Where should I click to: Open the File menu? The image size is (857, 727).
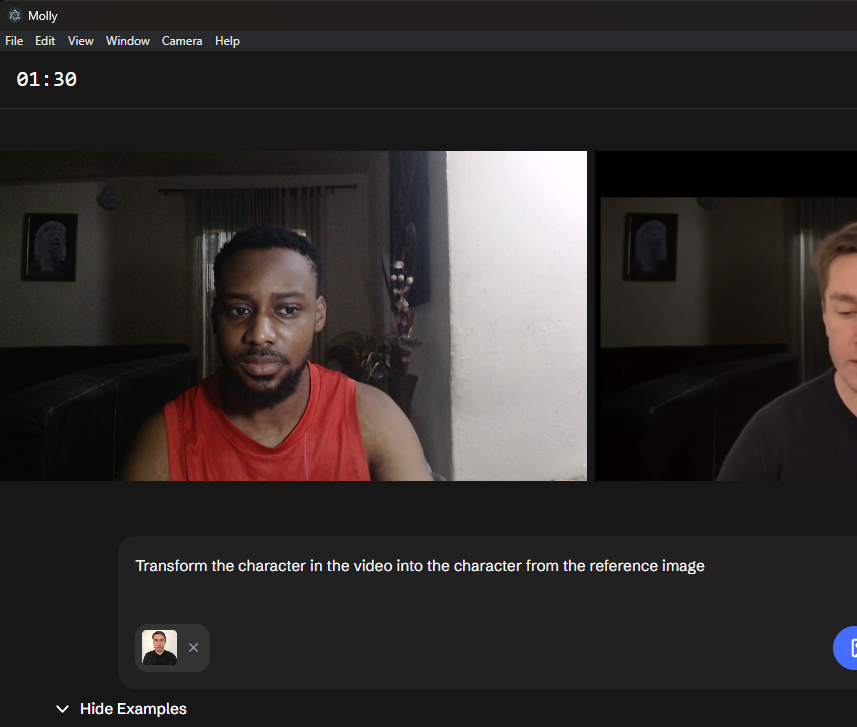pyautogui.click(x=14, y=41)
